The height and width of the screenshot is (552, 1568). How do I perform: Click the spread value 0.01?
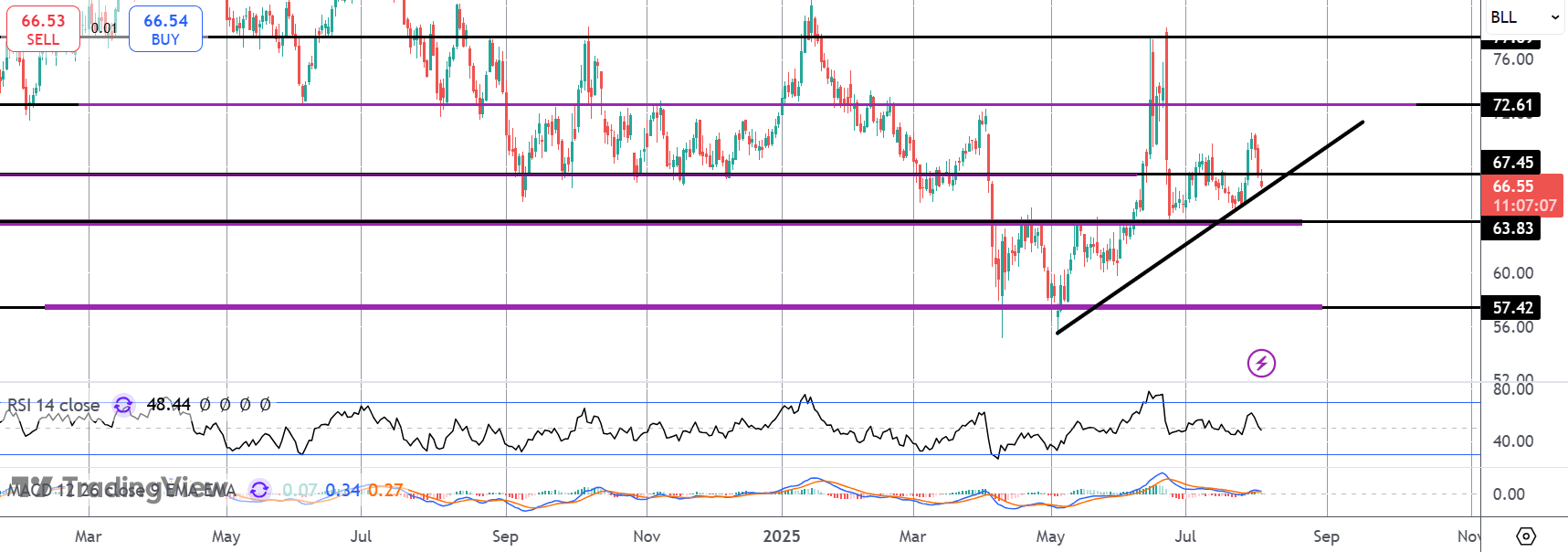(x=104, y=28)
